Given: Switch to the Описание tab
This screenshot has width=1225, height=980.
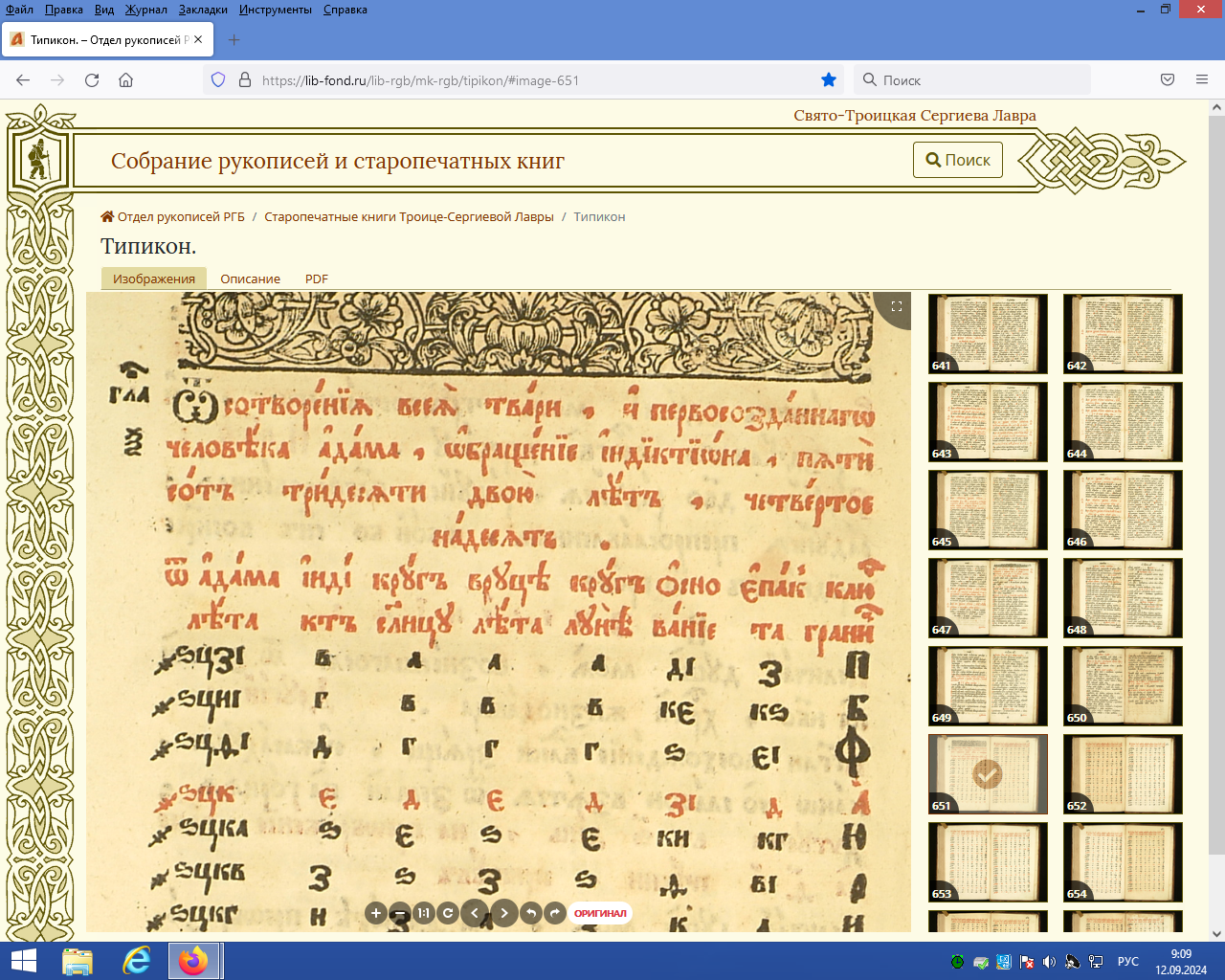Looking at the screenshot, I should 251,278.
